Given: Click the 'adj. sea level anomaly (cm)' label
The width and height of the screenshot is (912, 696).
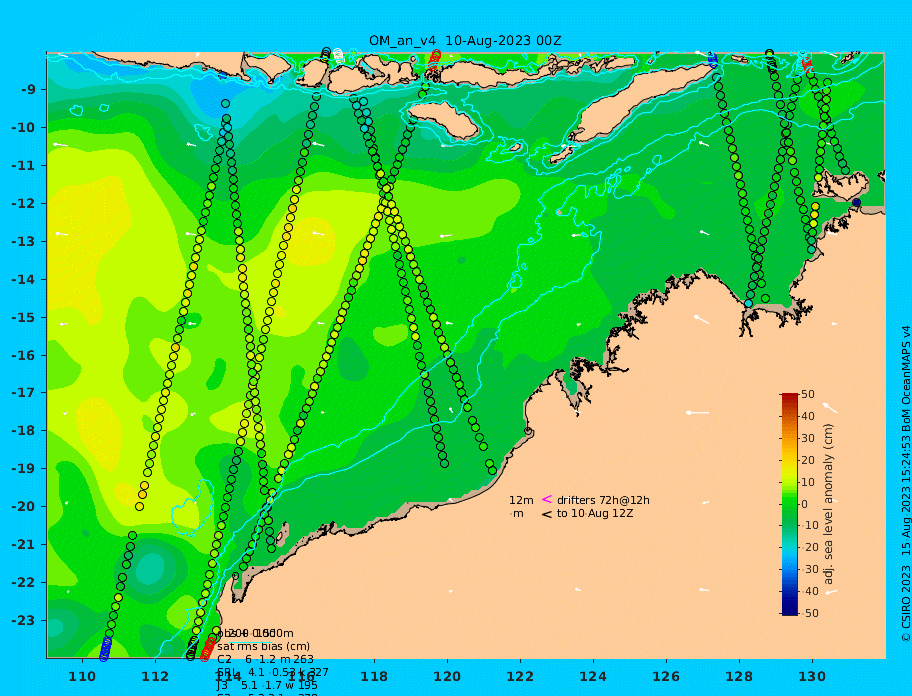Looking at the screenshot, I should coord(829,504).
